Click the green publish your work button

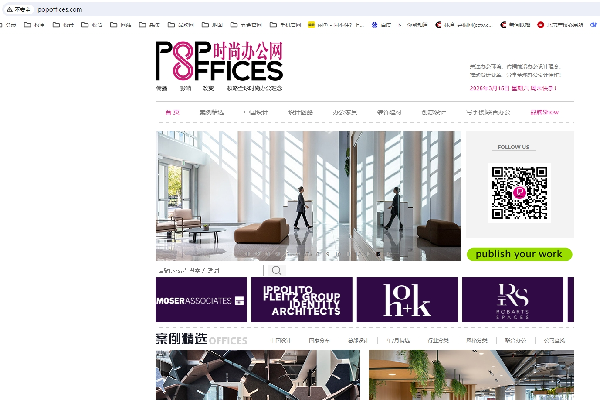point(519,254)
